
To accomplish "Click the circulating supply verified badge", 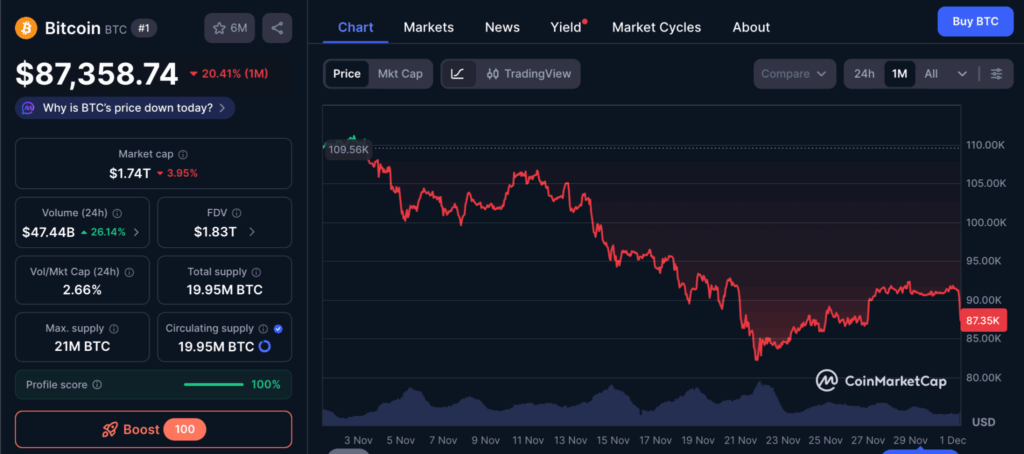I will click(x=278, y=328).
